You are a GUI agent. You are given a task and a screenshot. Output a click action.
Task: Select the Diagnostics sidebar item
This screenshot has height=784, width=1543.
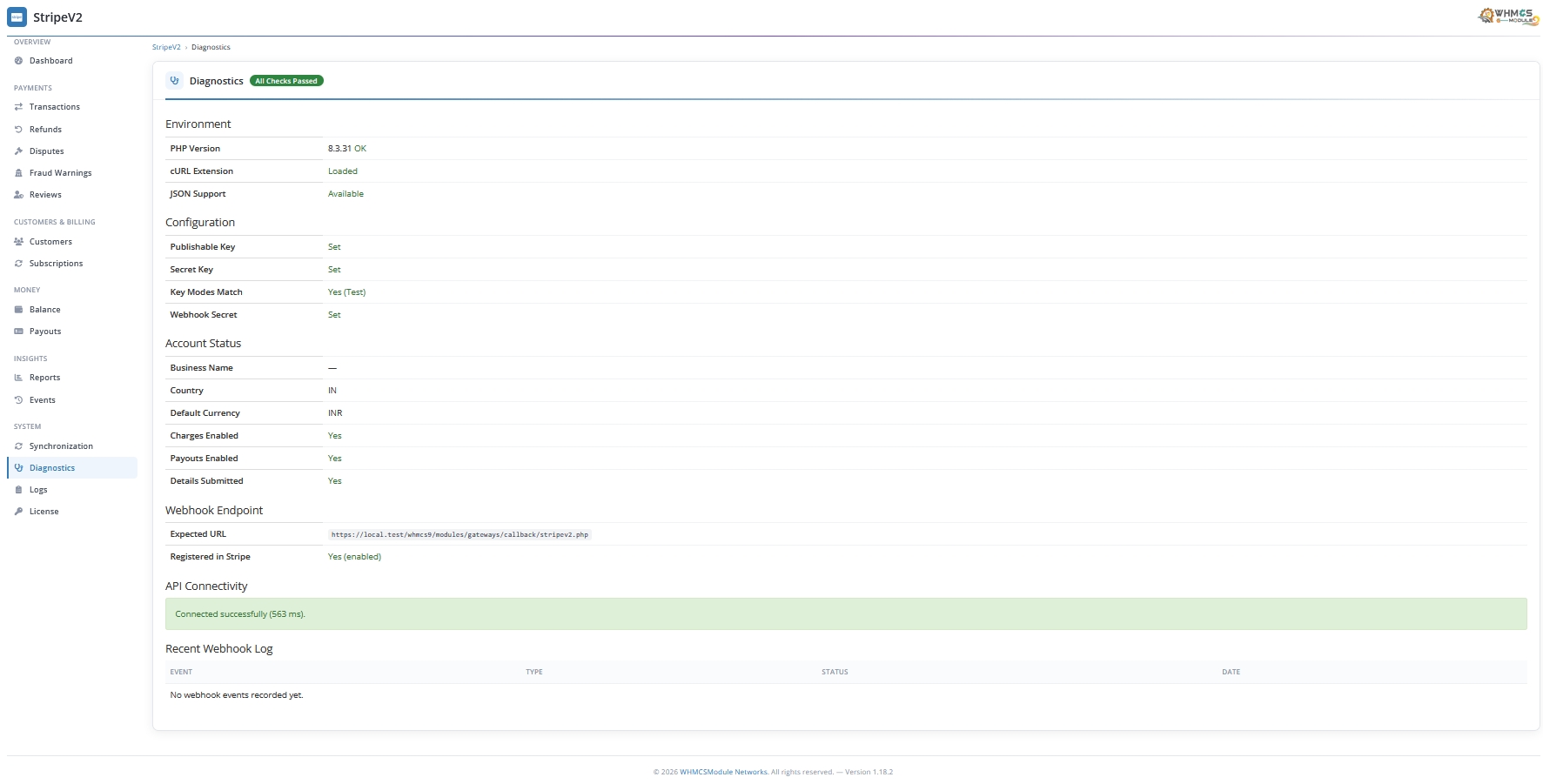pos(72,468)
